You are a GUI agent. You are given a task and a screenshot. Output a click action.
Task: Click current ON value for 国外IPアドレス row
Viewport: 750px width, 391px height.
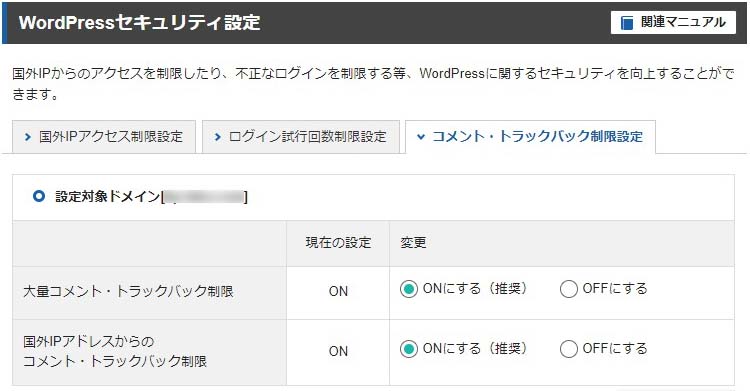(338, 351)
